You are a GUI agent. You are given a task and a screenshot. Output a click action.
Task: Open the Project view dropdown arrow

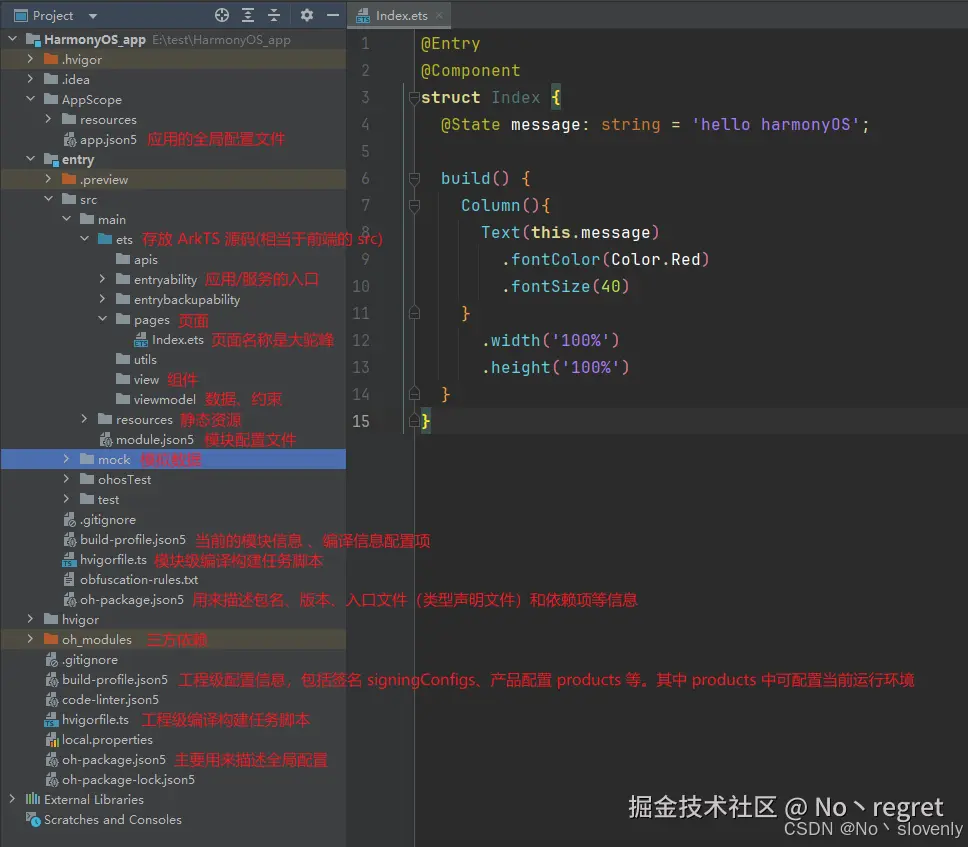[93, 16]
